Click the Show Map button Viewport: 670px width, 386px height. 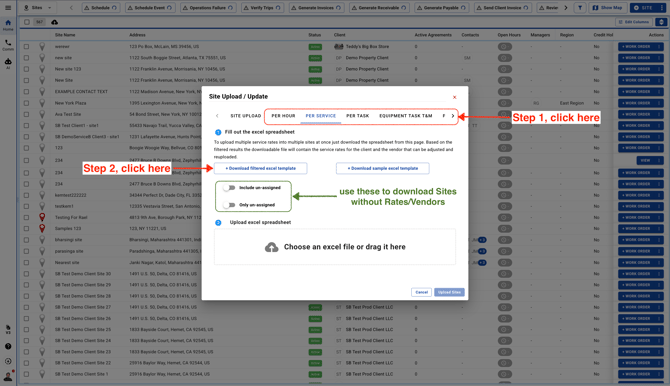[608, 8]
